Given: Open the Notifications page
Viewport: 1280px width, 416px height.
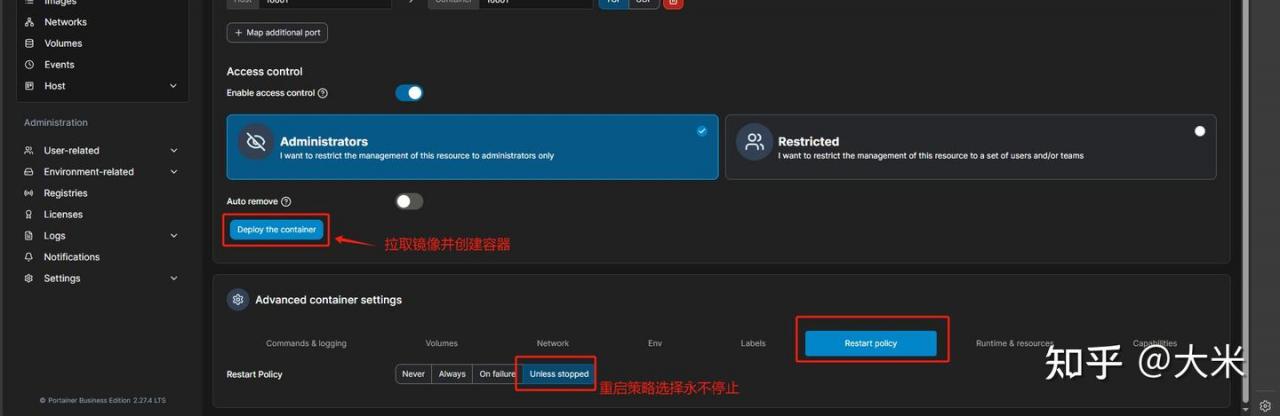Looking at the screenshot, I should (x=72, y=257).
